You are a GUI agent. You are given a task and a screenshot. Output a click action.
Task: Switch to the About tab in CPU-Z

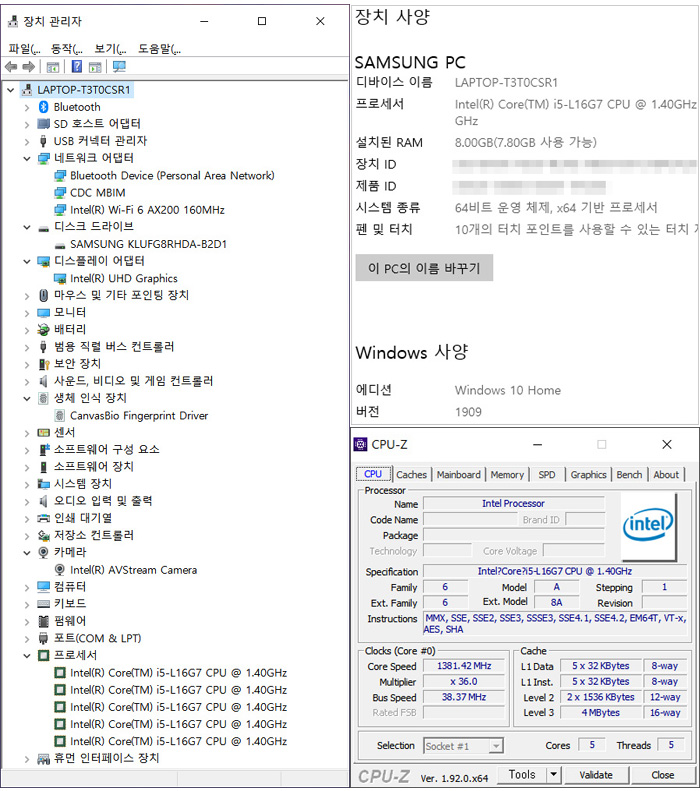666,475
